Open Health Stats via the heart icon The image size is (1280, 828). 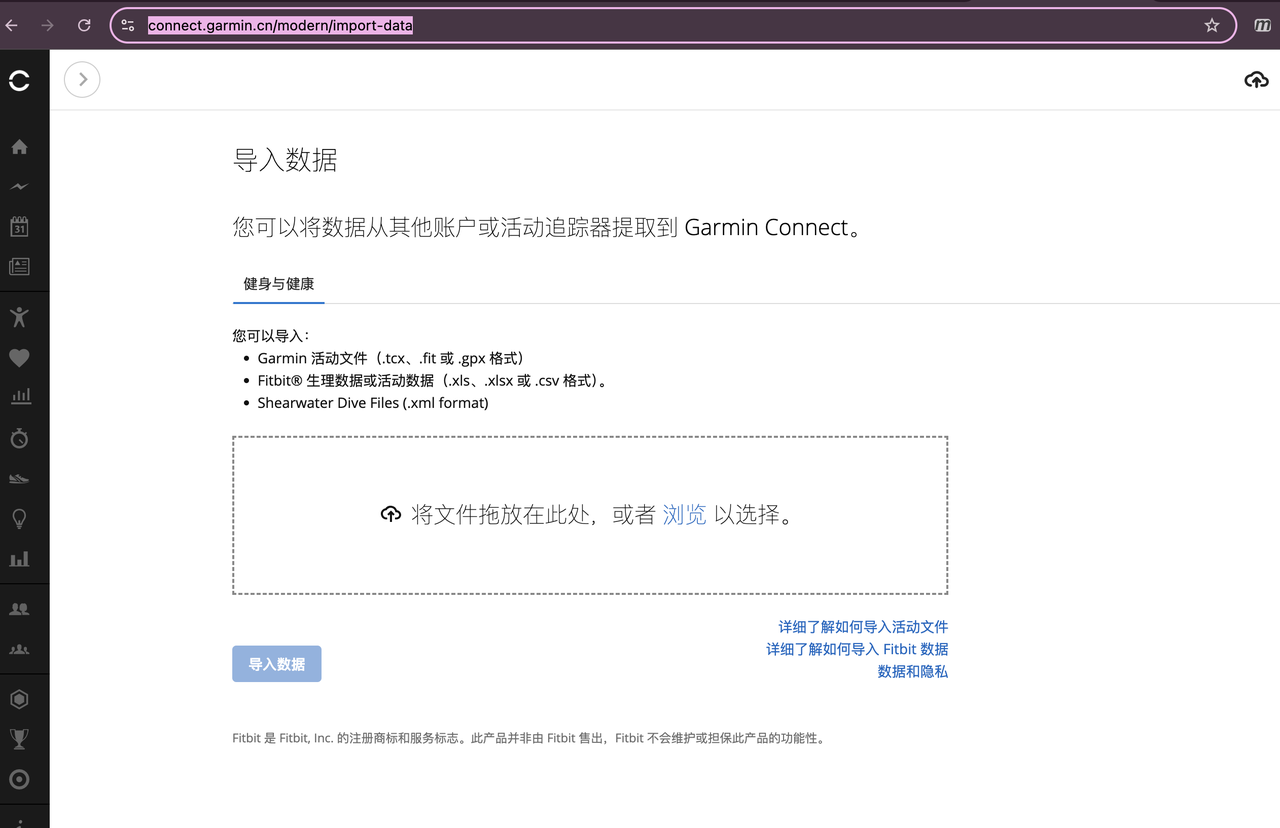tap(19, 357)
